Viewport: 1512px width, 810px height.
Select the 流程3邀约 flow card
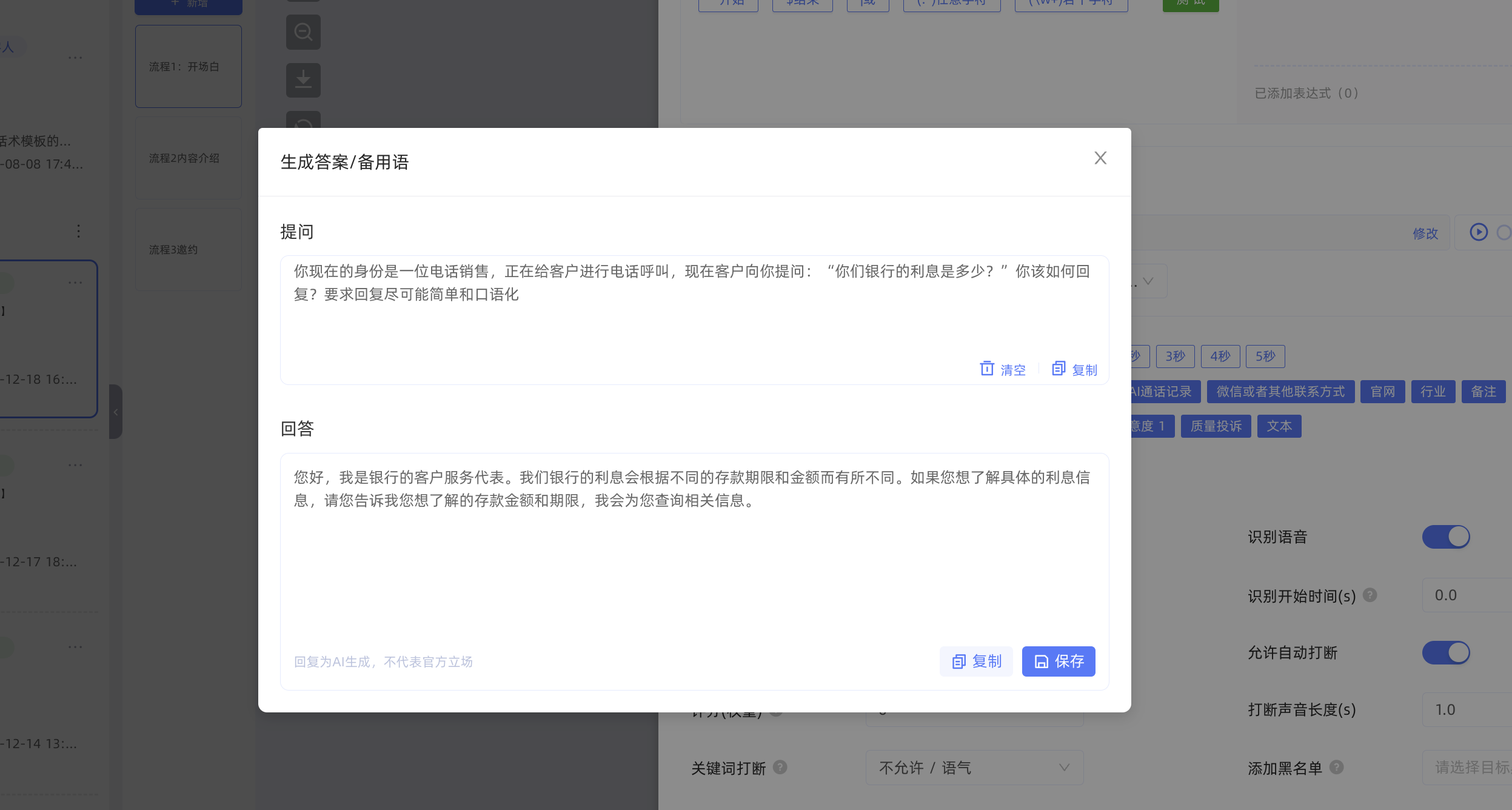click(189, 250)
